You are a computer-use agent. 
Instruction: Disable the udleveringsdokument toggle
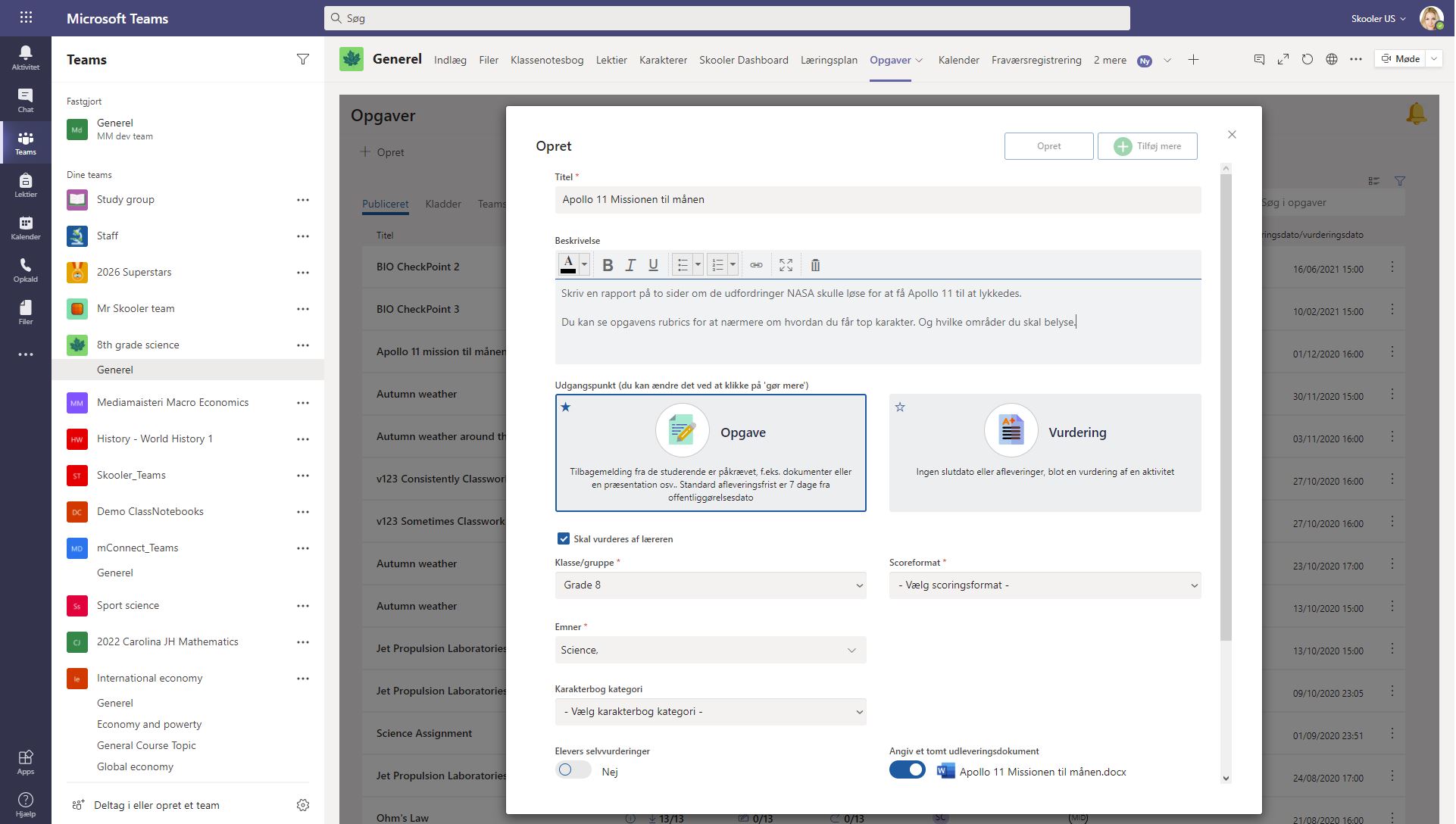[908, 769]
